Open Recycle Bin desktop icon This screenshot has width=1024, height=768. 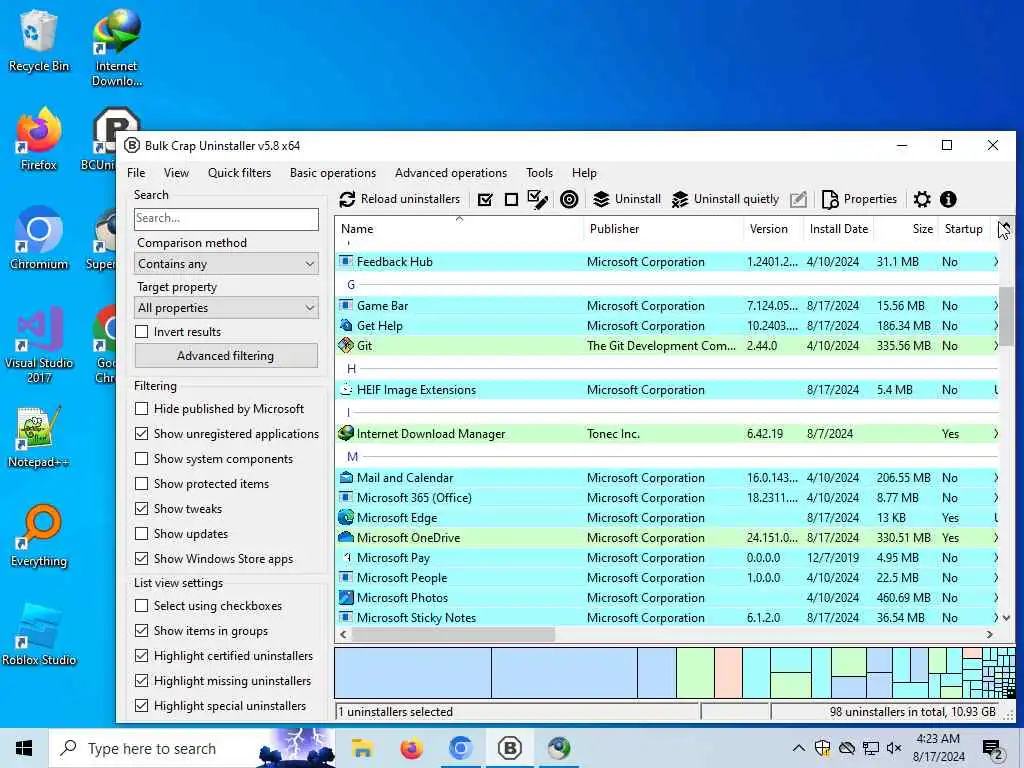pos(39,42)
